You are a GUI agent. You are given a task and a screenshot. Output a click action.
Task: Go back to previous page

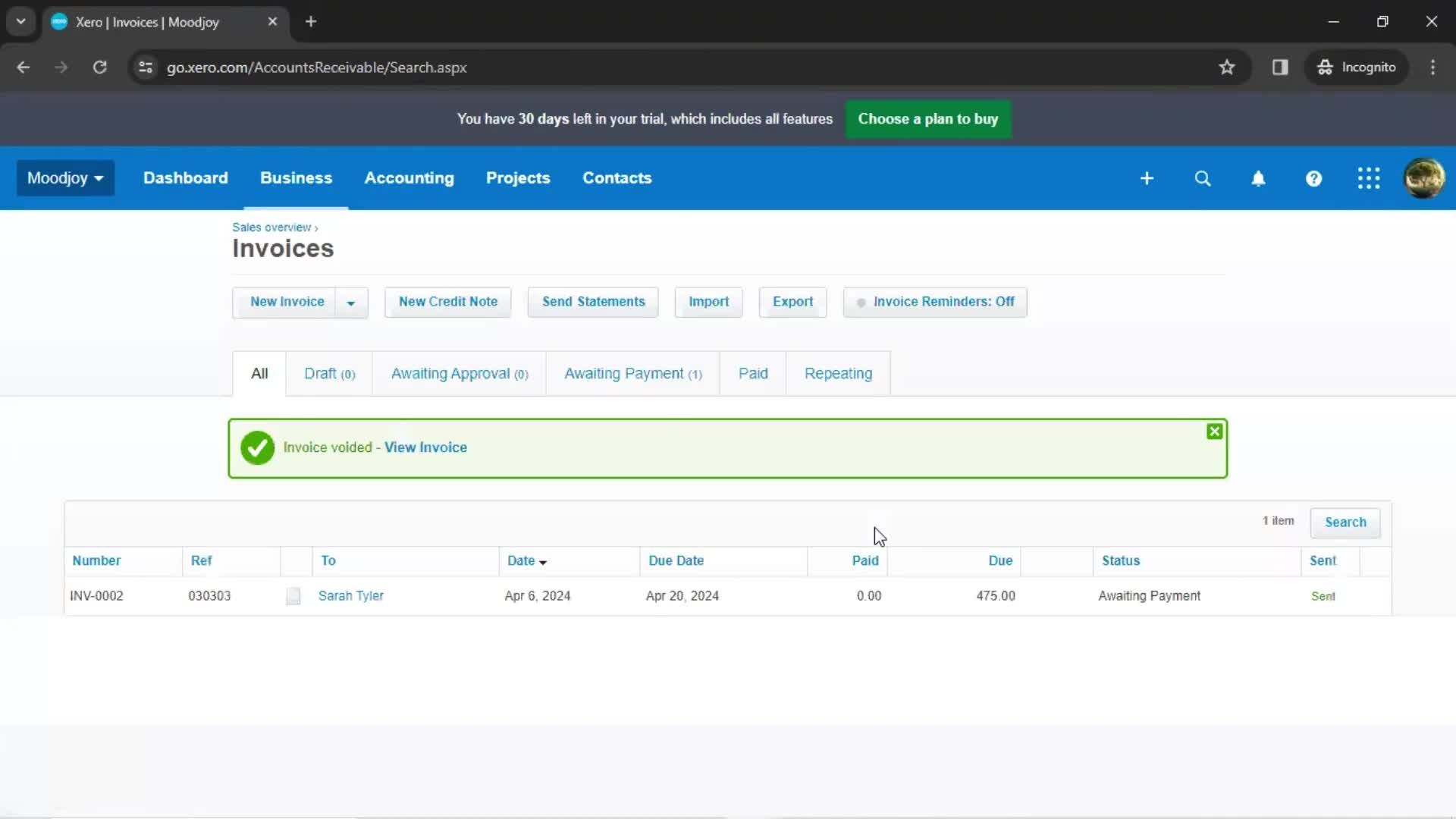coord(24,67)
